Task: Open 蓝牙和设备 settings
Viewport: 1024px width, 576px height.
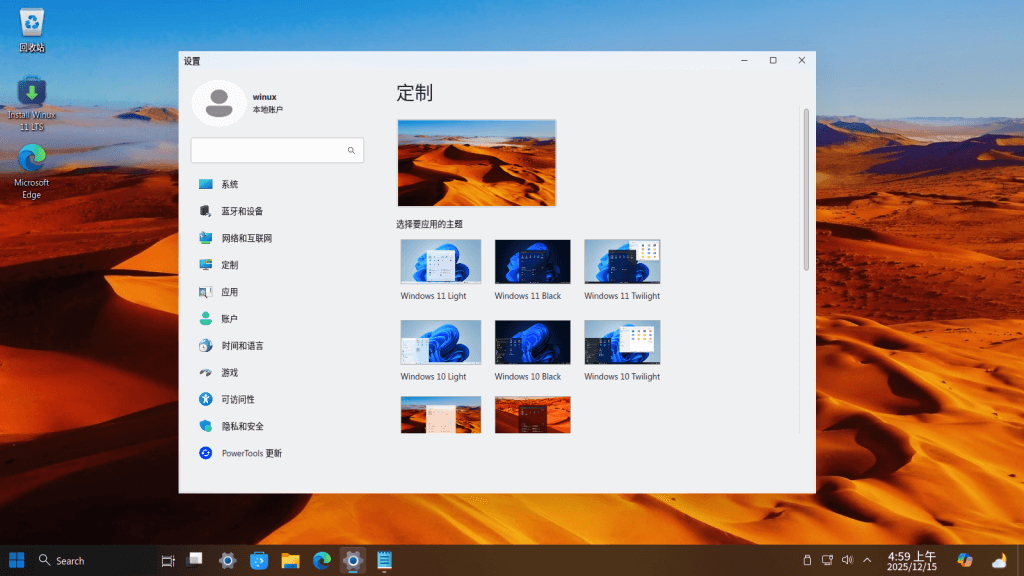Action: click(x=277, y=211)
